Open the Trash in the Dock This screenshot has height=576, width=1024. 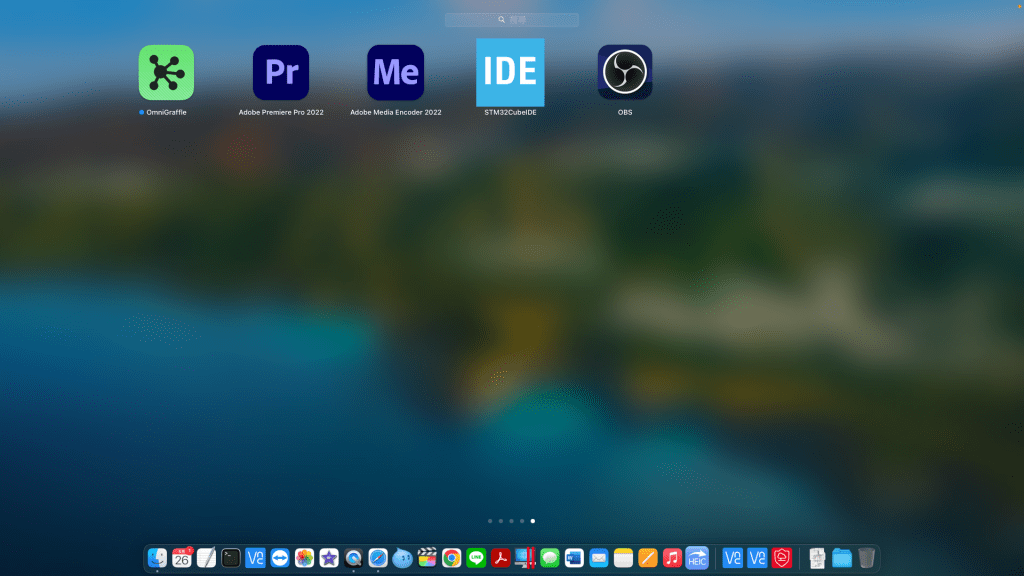866,558
